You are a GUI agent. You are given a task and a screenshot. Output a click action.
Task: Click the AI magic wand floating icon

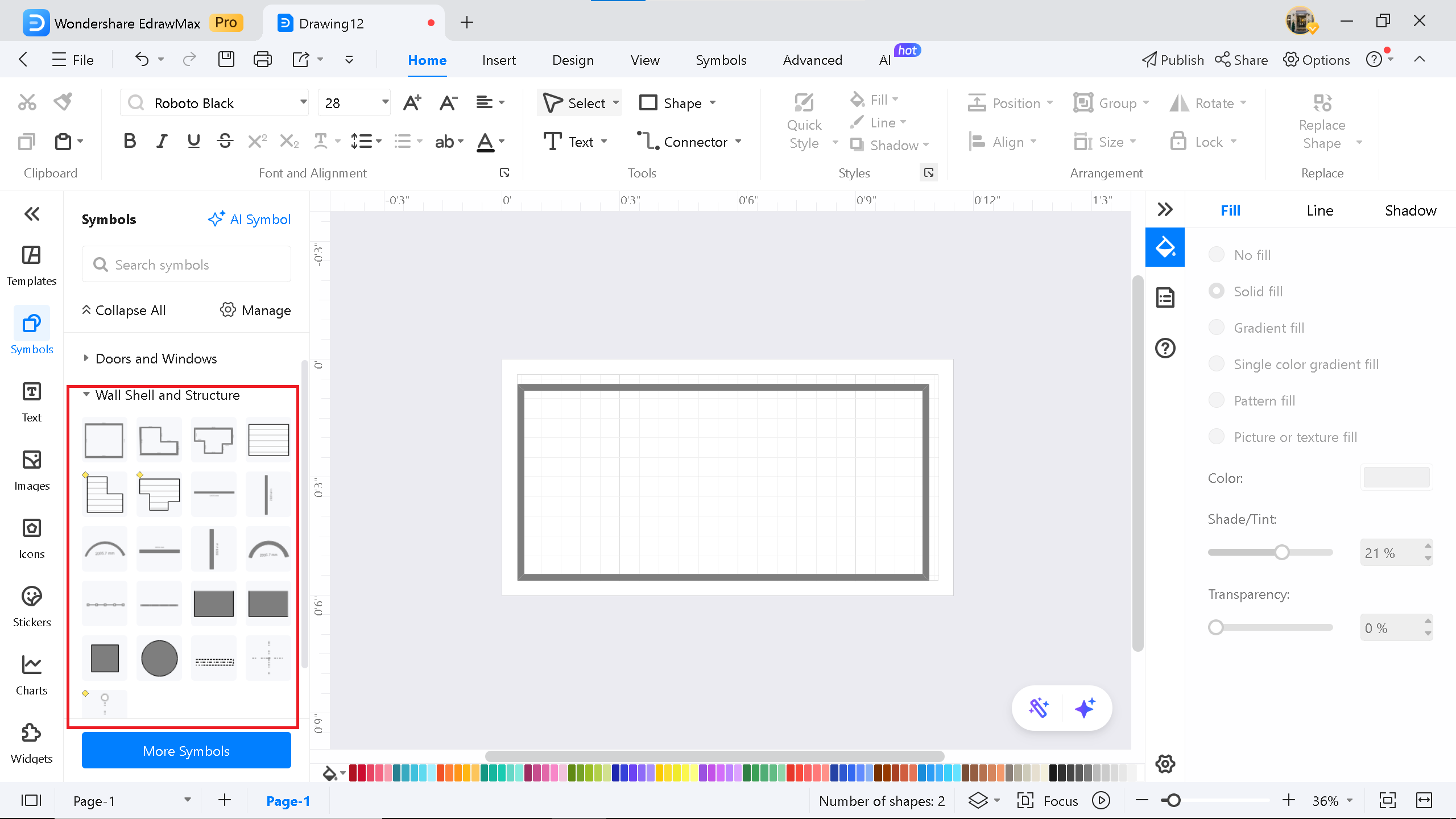[x=1039, y=708]
